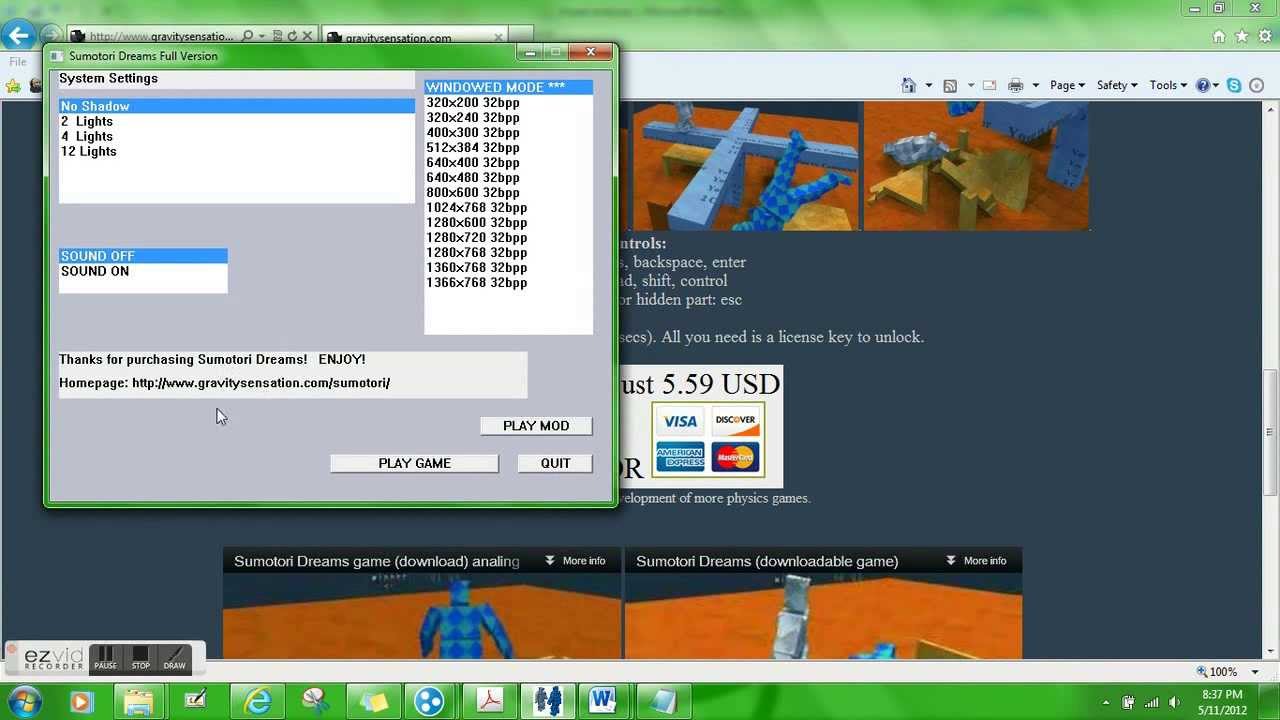Stop loading page in address bar

coord(307,36)
